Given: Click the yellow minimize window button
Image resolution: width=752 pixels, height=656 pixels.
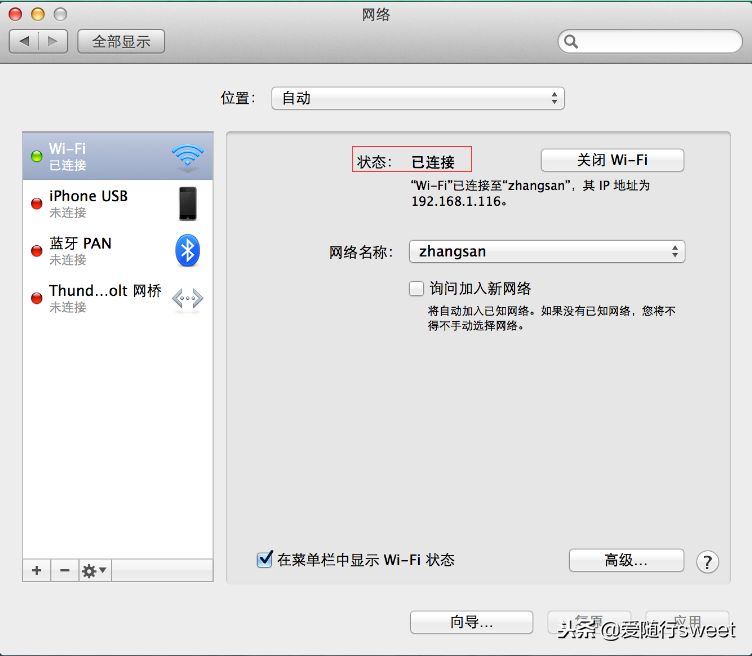Looking at the screenshot, I should [38, 14].
